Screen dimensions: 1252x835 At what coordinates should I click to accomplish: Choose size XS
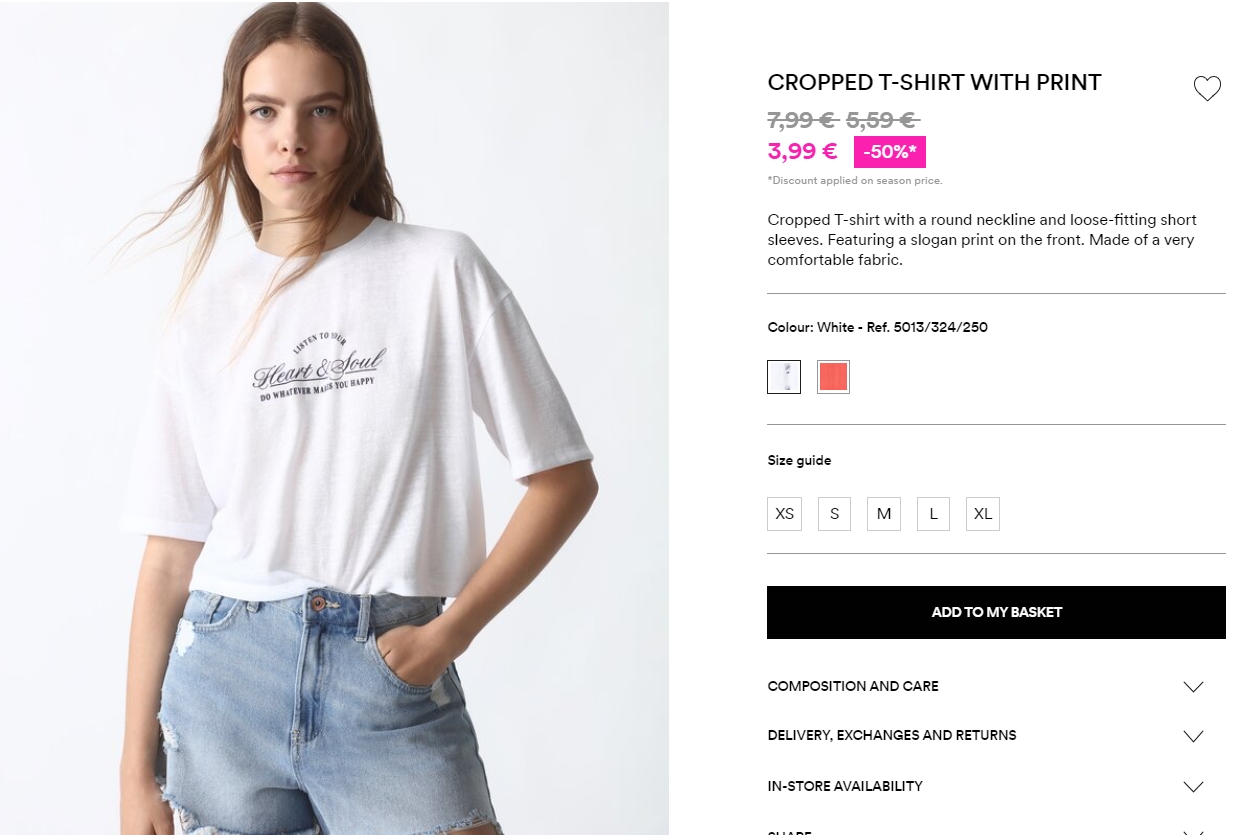pos(785,514)
